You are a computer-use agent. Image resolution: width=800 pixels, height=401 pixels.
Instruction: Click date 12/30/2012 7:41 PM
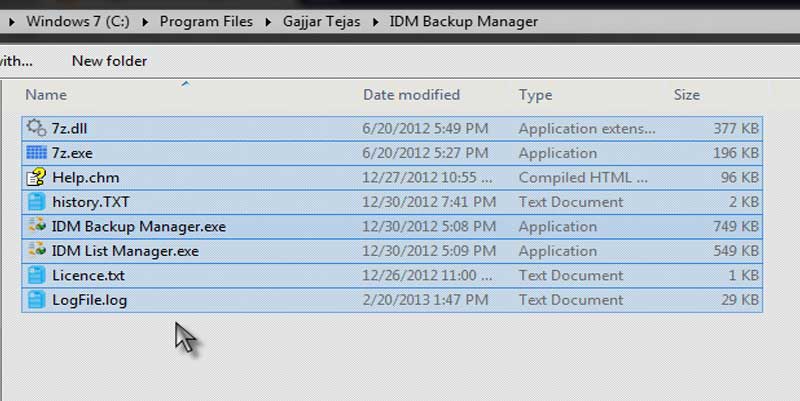click(429, 202)
